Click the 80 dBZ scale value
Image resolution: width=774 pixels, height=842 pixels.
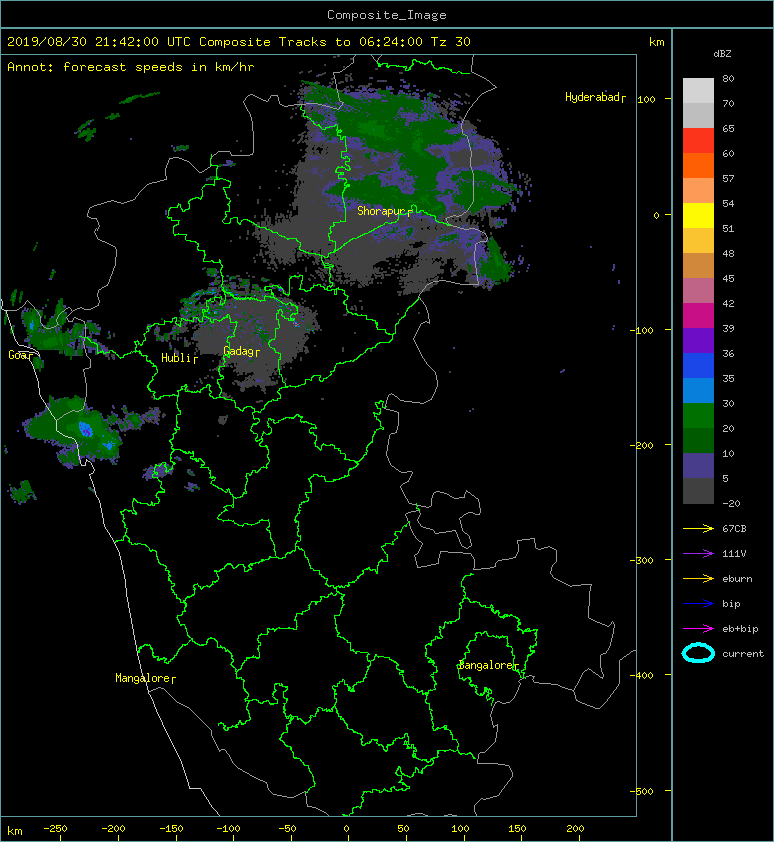(728, 78)
